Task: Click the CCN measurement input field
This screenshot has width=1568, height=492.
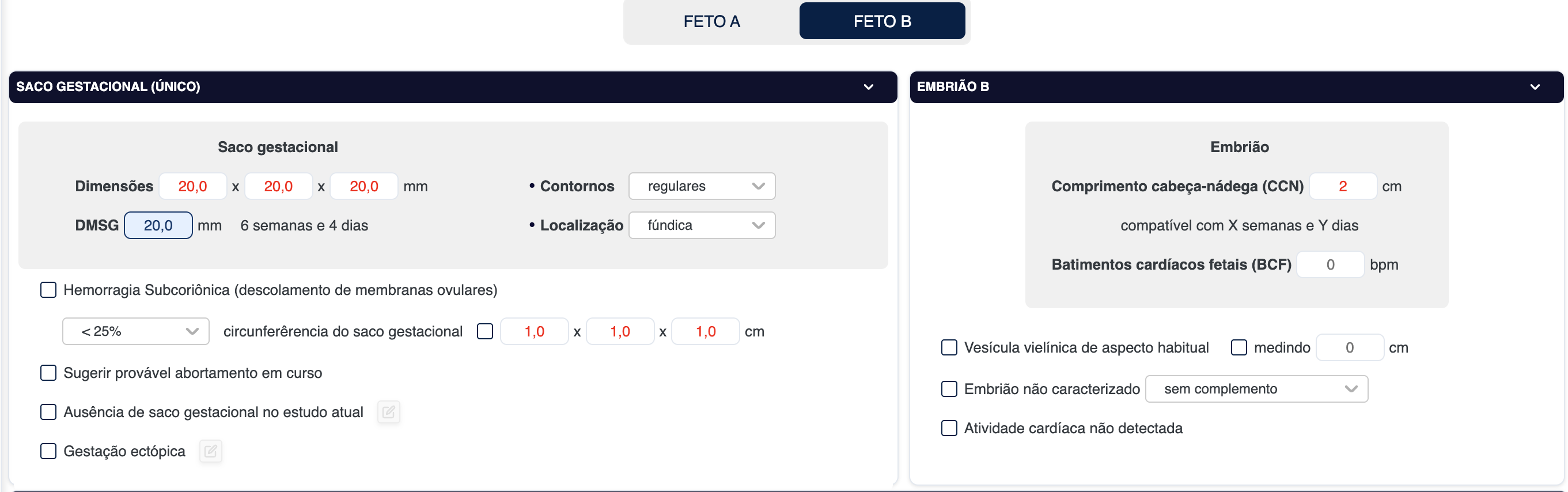Action: coord(1342,186)
